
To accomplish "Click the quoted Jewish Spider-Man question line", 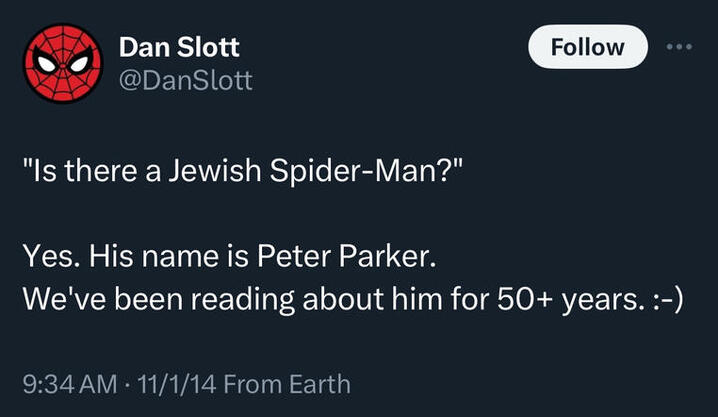I will [242, 173].
